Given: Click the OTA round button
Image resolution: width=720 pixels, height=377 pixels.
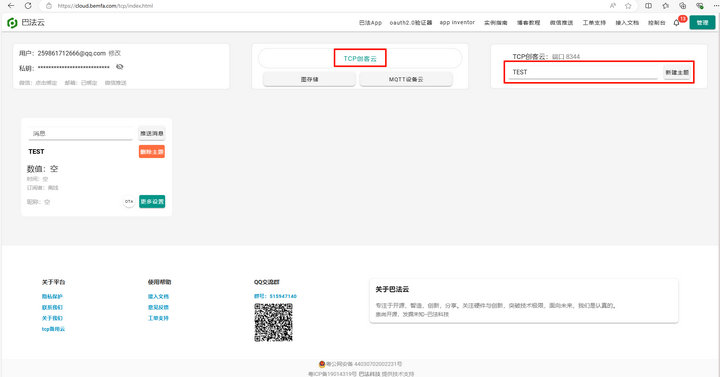Looking at the screenshot, I should tap(129, 202).
